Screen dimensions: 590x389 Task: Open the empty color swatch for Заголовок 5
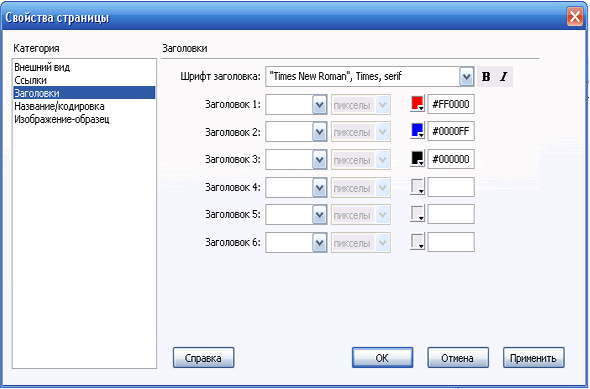pos(417,213)
